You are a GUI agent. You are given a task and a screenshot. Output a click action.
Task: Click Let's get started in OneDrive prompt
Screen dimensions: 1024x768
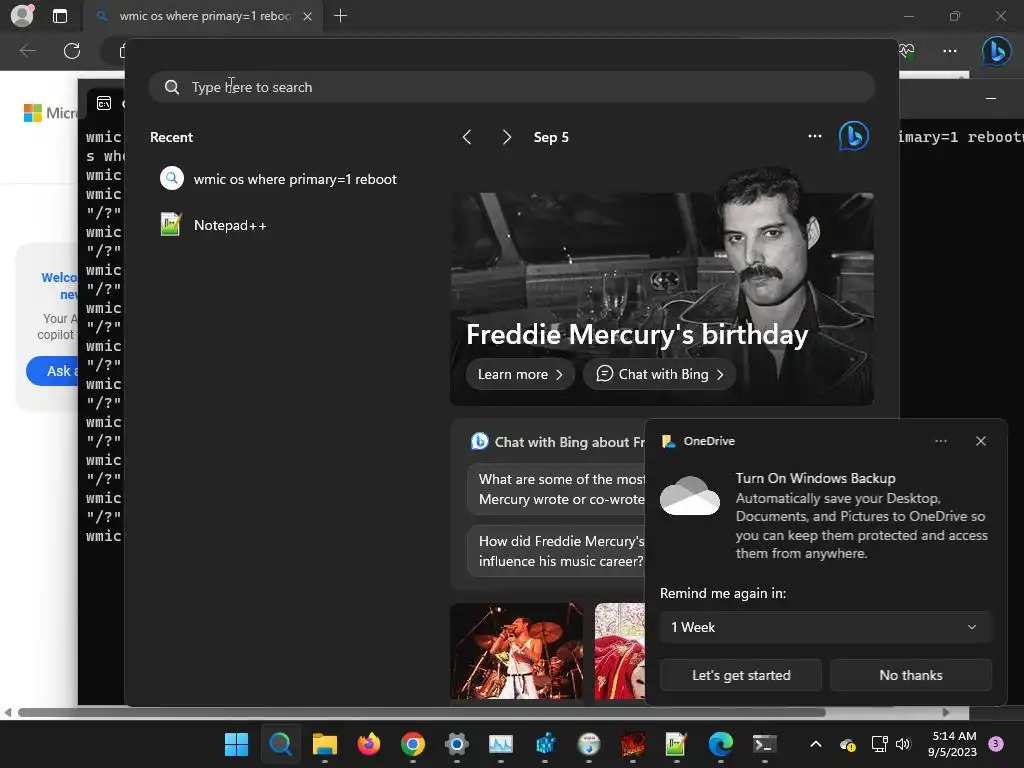(741, 675)
